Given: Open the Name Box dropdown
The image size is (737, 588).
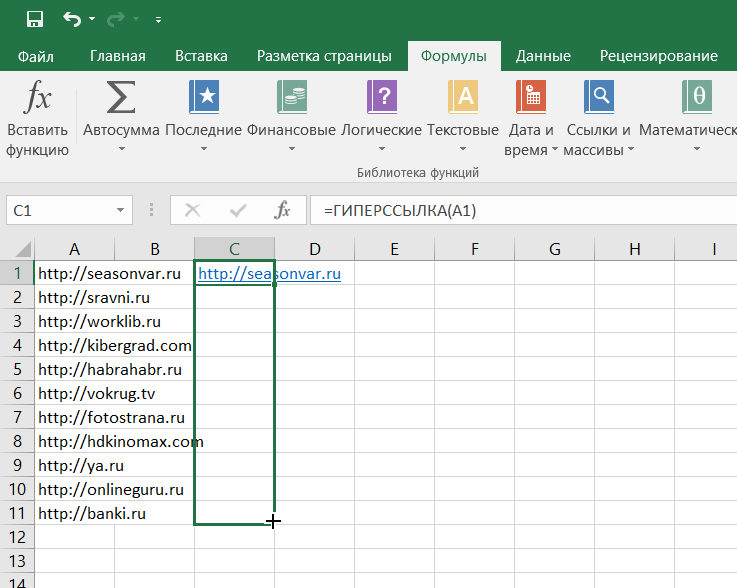Looking at the screenshot, I should point(121,210).
